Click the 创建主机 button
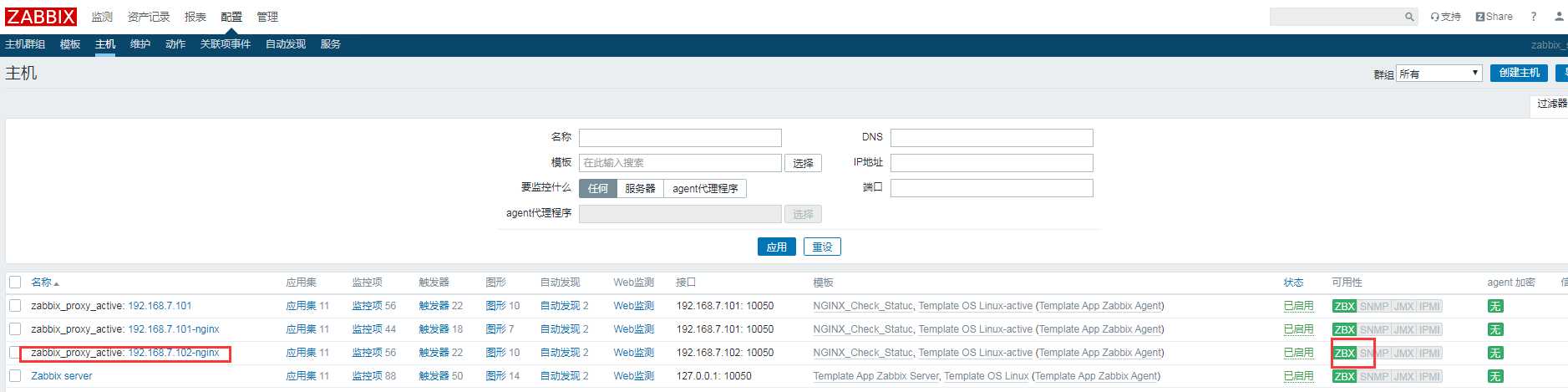The width and height of the screenshot is (1568, 392). [1519, 73]
